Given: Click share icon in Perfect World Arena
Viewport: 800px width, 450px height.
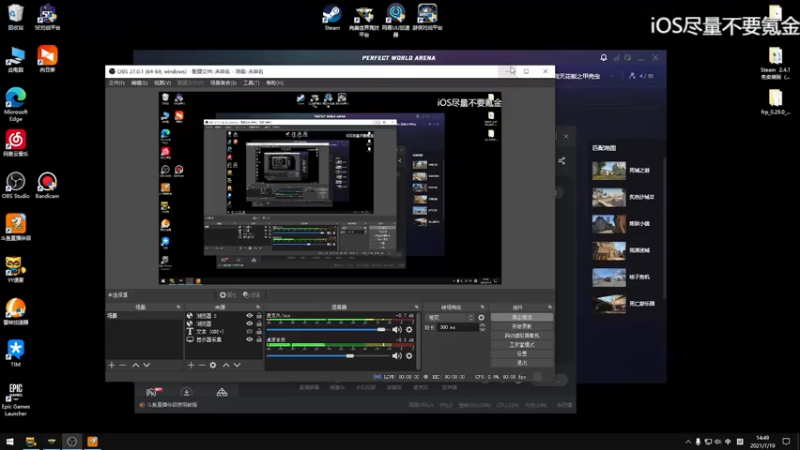Looking at the screenshot, I should [x=562, y=161].
